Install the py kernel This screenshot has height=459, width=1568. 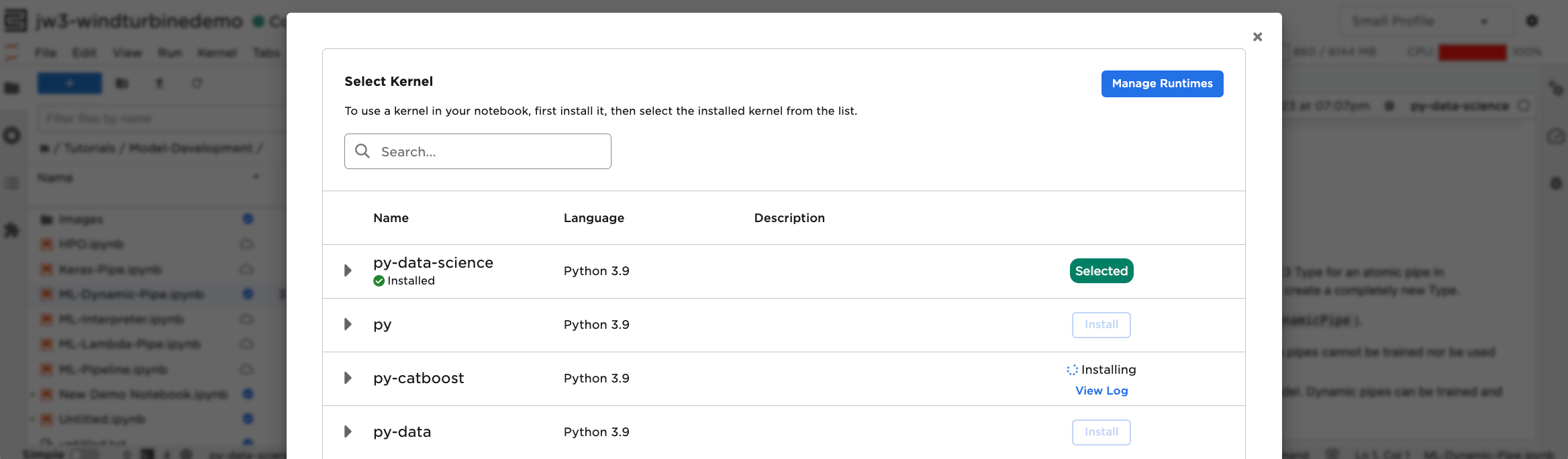click(x=1101, y=325)
